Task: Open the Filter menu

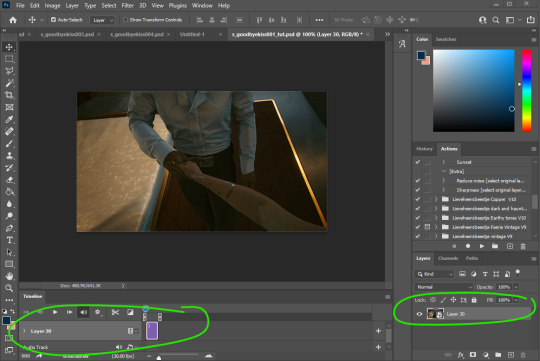Action: [x=127, y=6]
